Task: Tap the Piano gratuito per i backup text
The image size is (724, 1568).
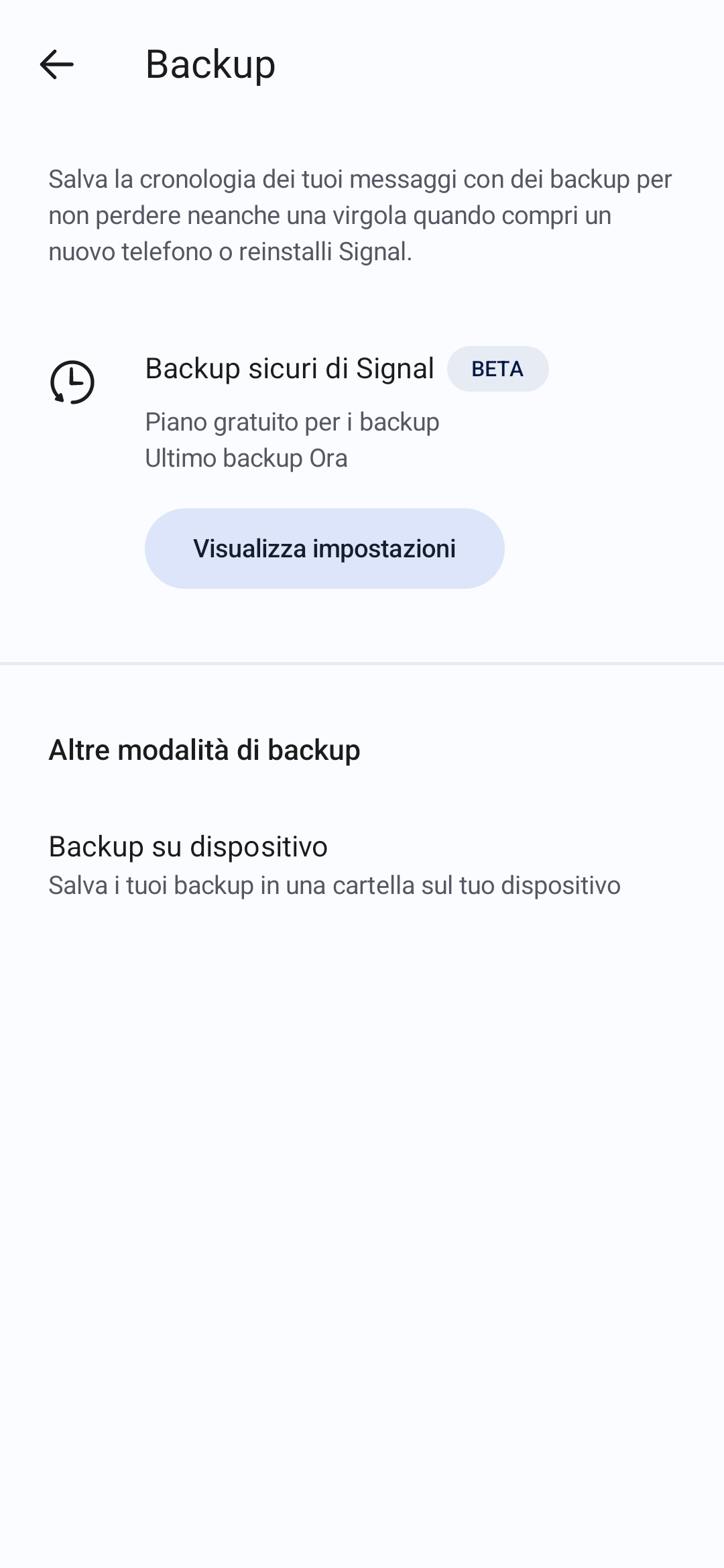Action: (x=292, y=422)
